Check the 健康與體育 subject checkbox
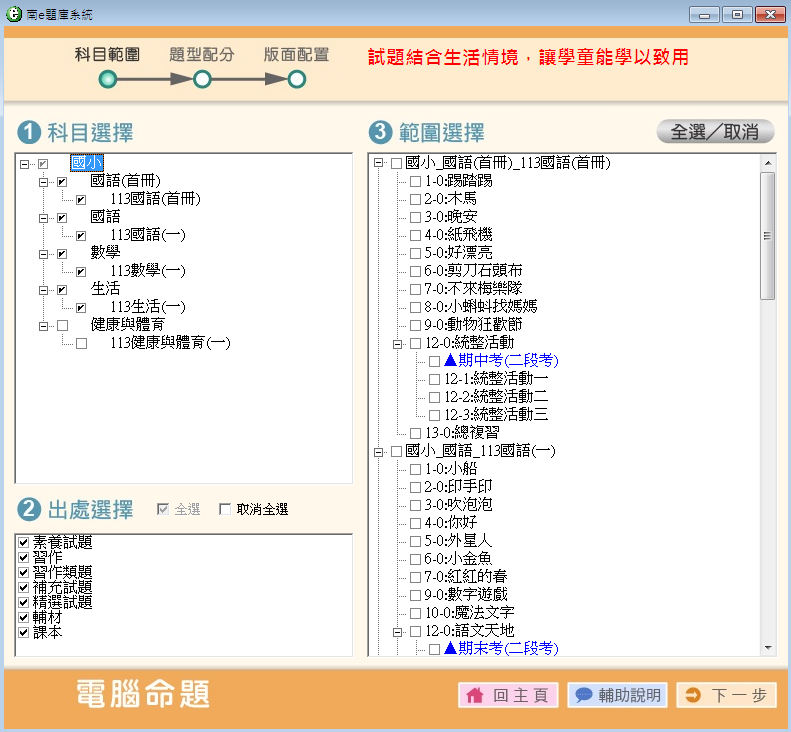Viewport: 791px width, 732px height. coord(63,326)
